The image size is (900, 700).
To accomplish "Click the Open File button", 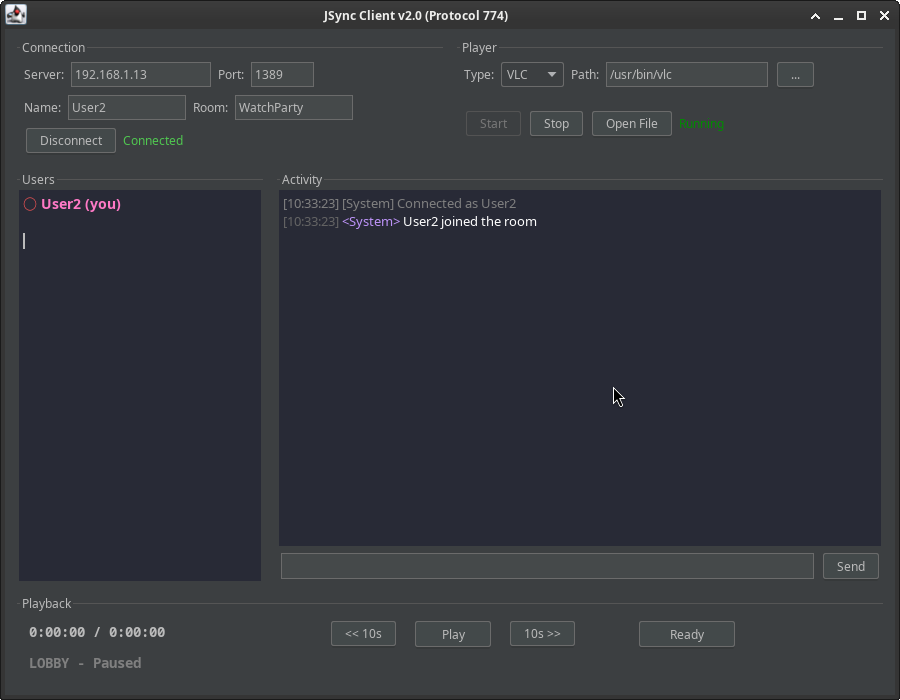I will click(631, 123).
